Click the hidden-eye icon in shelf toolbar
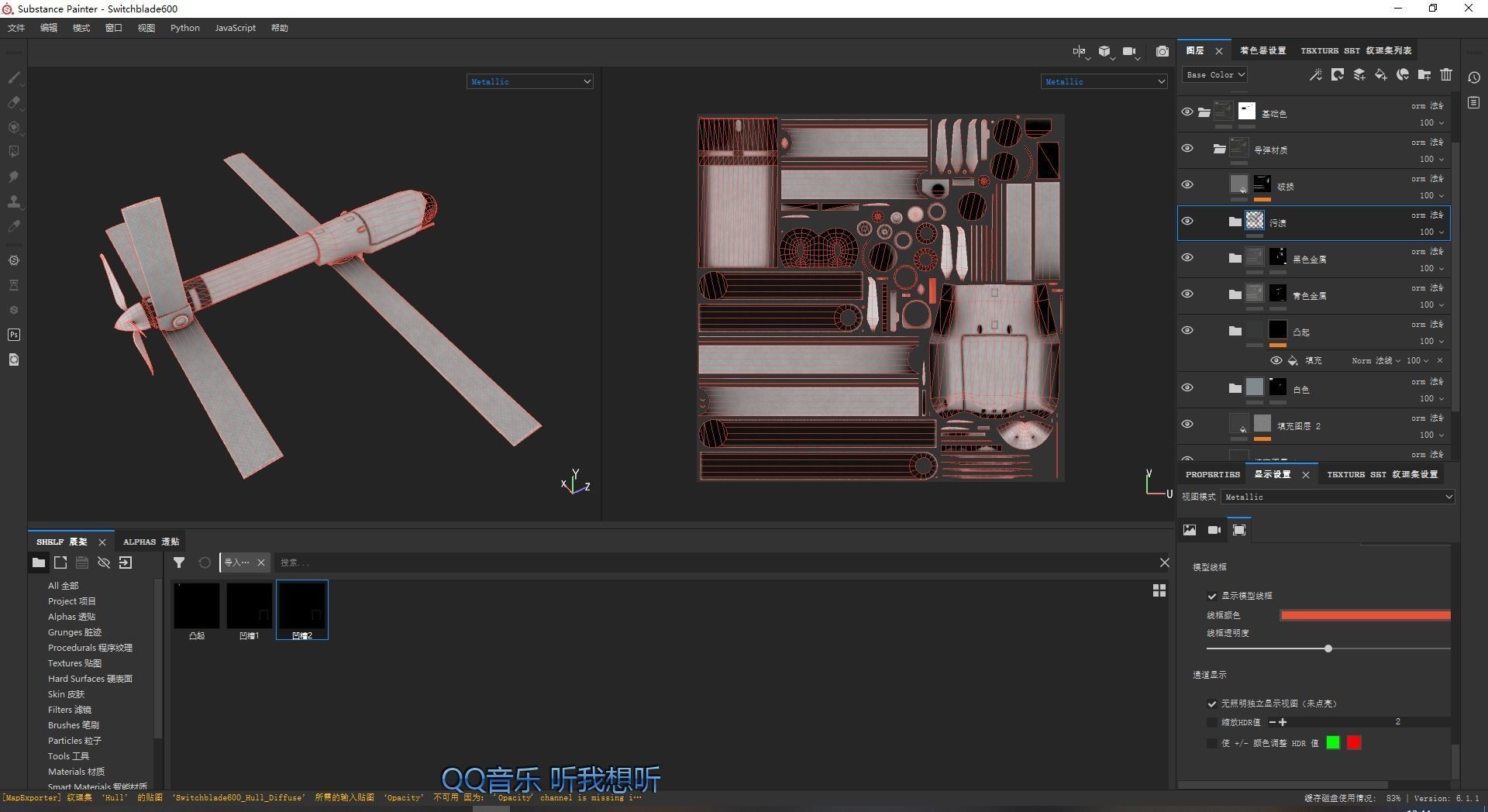Image resolution: width=1488 pixels, height=812 pixels. 104,563
